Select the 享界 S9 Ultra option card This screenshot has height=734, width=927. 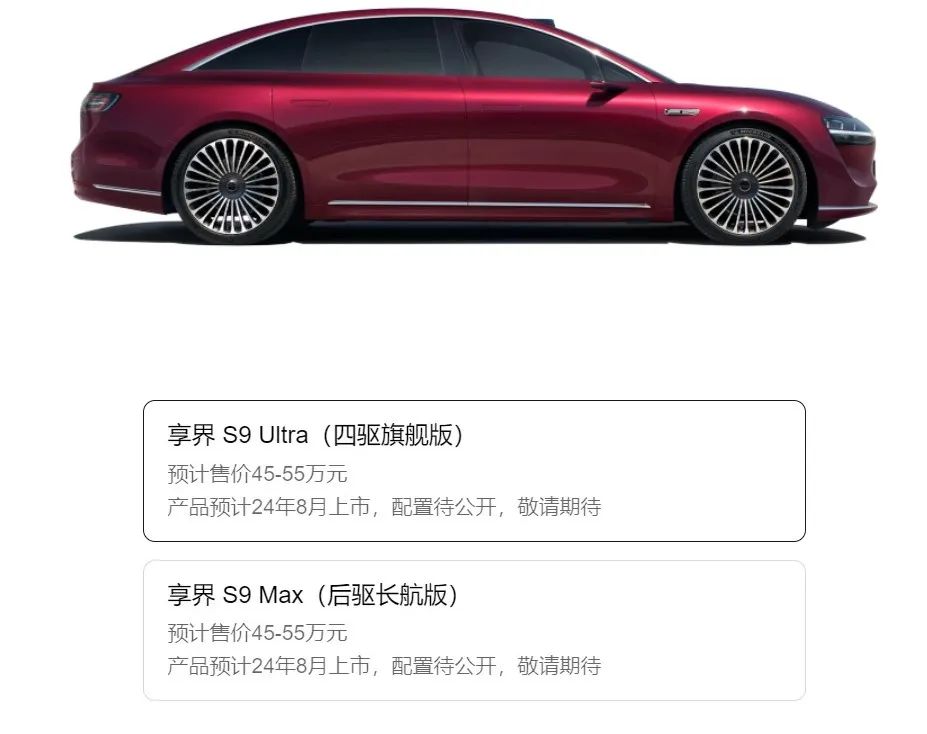tap(474, 470)
